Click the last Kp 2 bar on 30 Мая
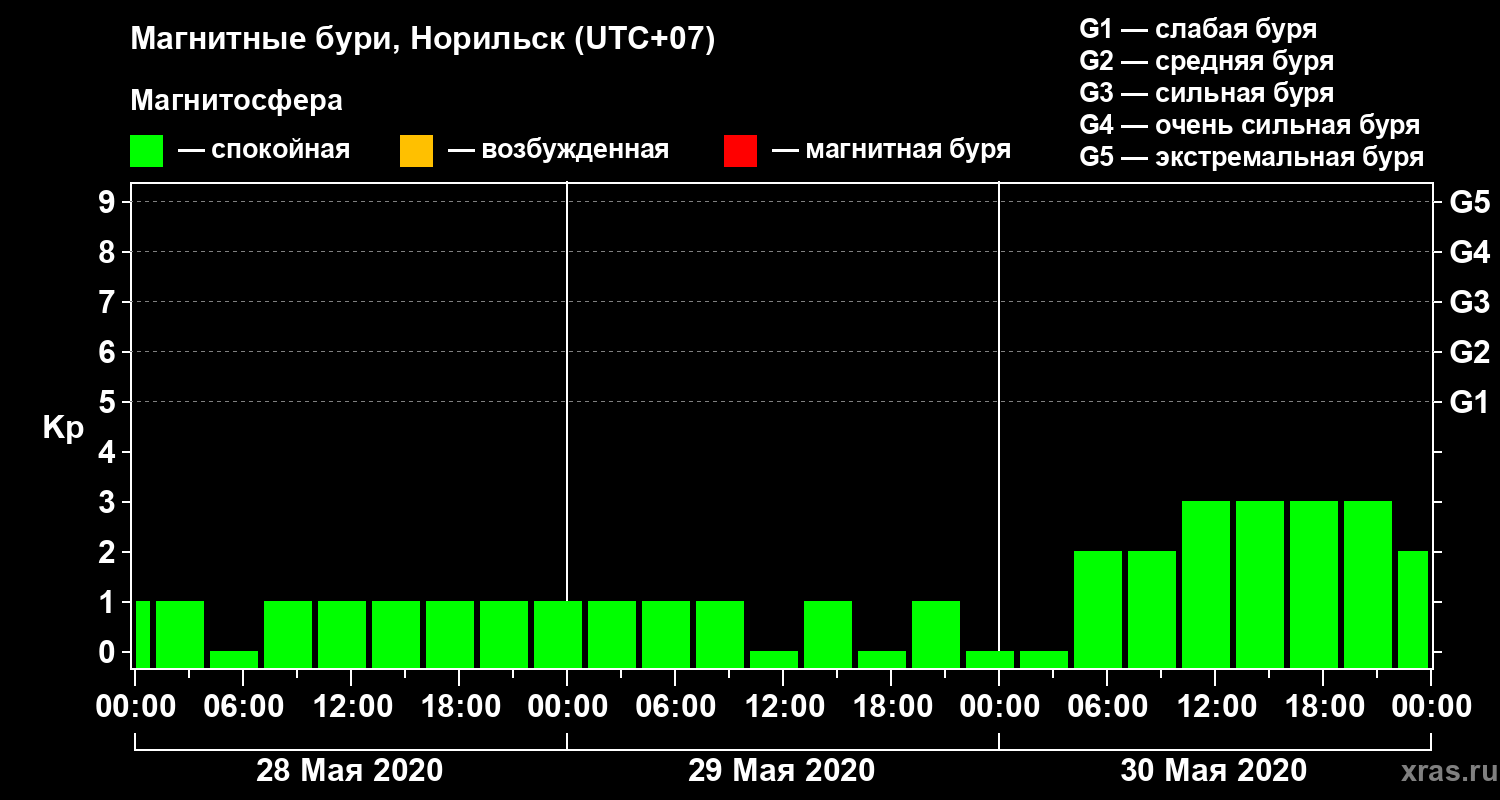This screenshot has width=1500, height=800. click(x=1413, y=609)
